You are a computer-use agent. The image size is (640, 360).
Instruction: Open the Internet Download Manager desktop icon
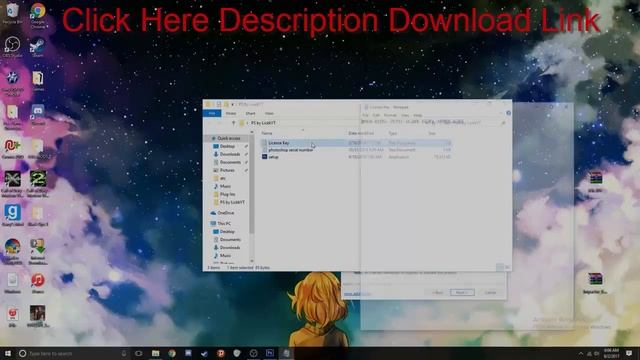click(38, 251)
